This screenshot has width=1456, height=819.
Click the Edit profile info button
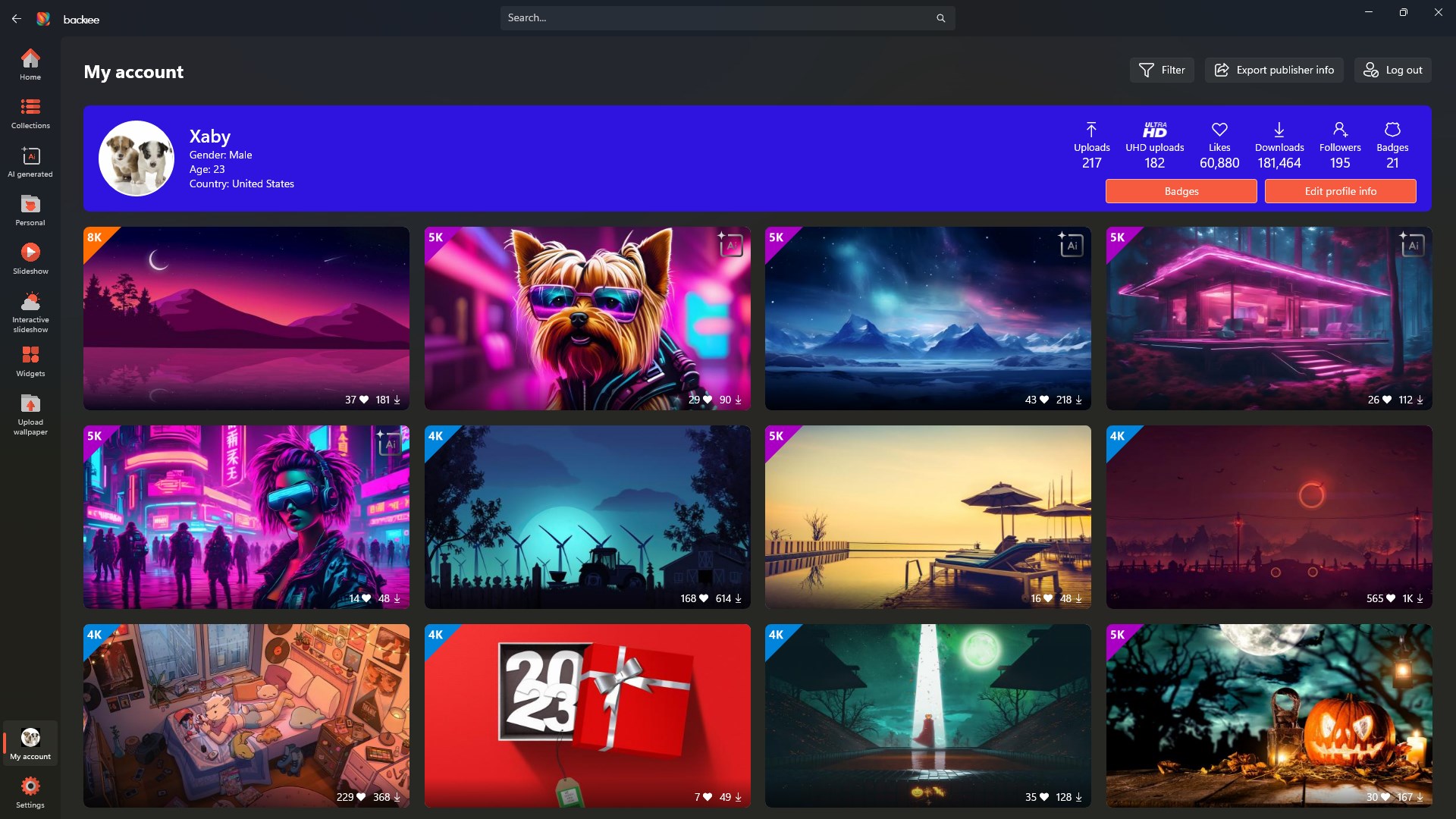click(1339, 191)
